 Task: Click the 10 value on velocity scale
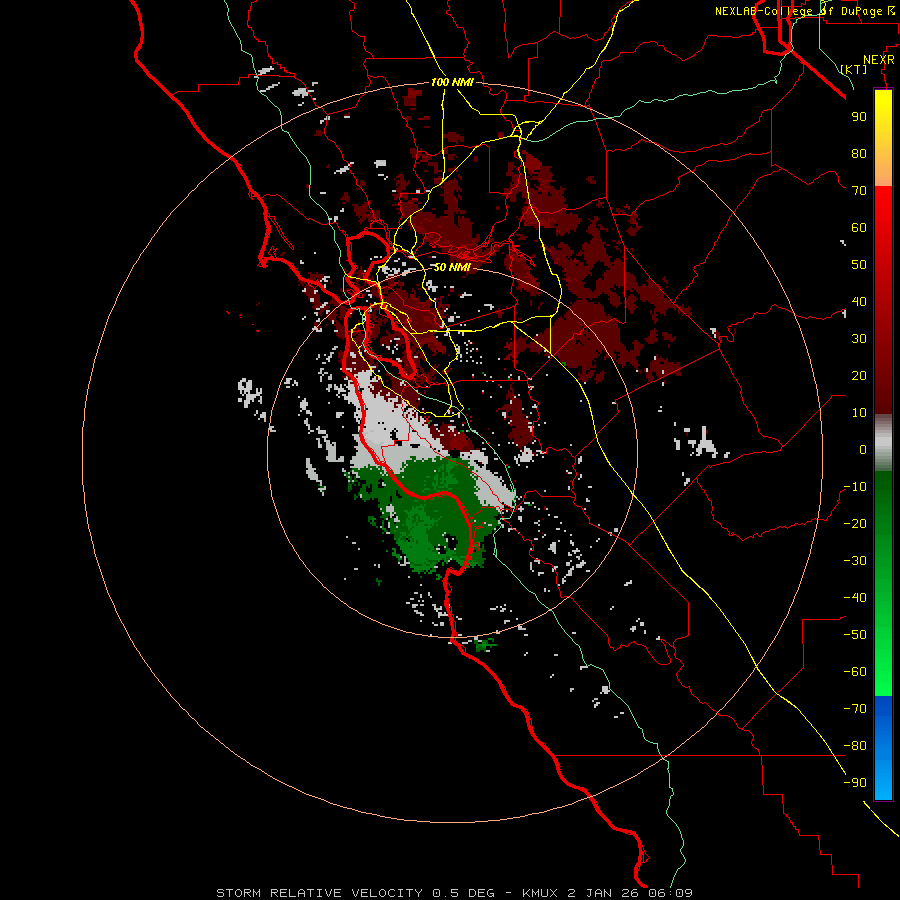click(859, 413)
